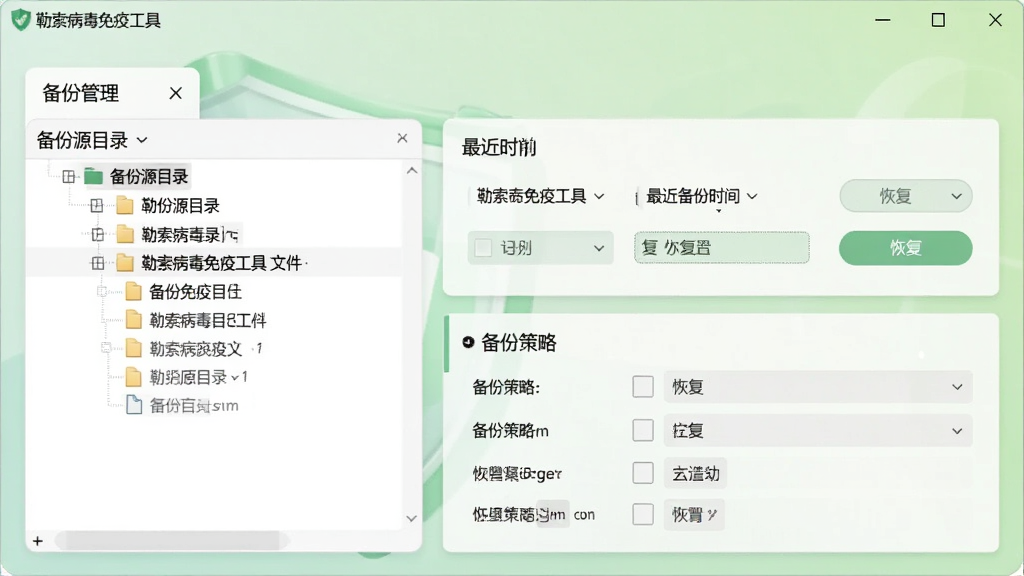Click the horizontal scrollbar under the tree
The width and height of the screenshot is (1024, 576).
click(x=171, y=541)
